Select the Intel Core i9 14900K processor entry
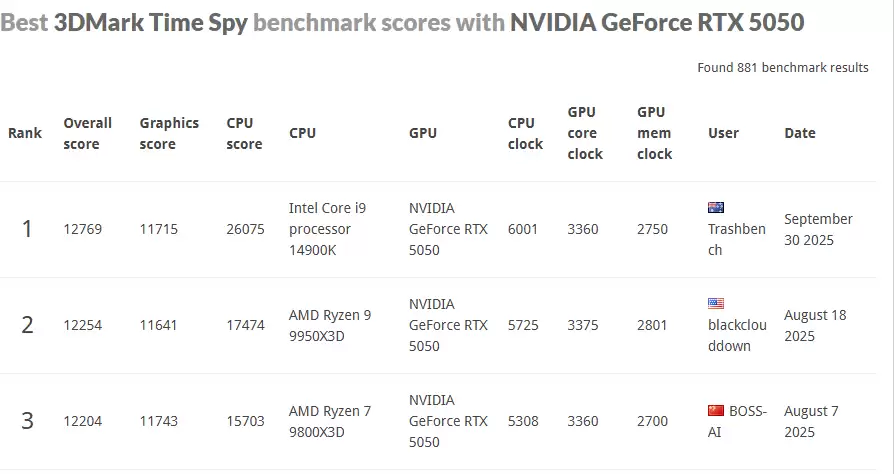The height and width of the screenshot is (474, 894). click(327, 229)
